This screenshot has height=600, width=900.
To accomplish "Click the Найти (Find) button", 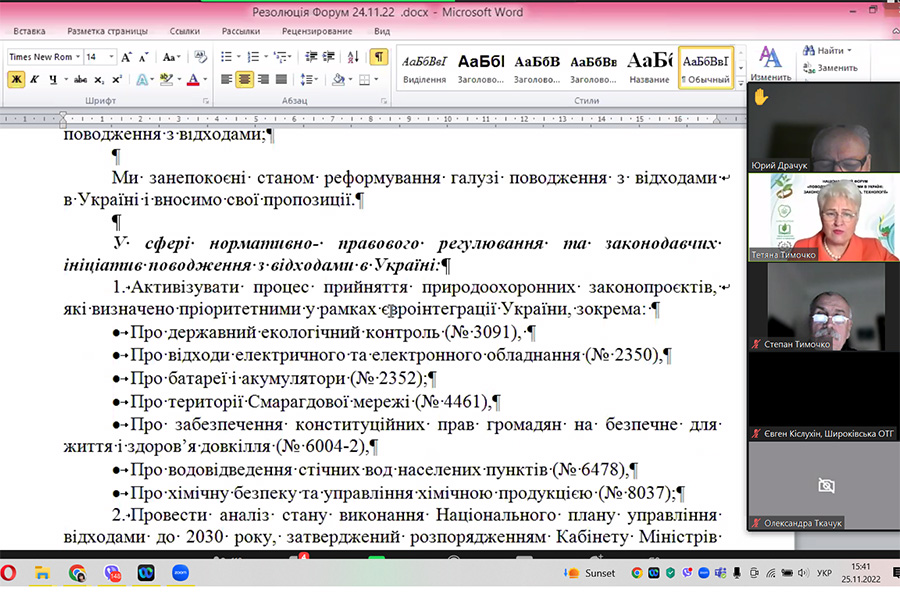I will (x=828, y=50).
